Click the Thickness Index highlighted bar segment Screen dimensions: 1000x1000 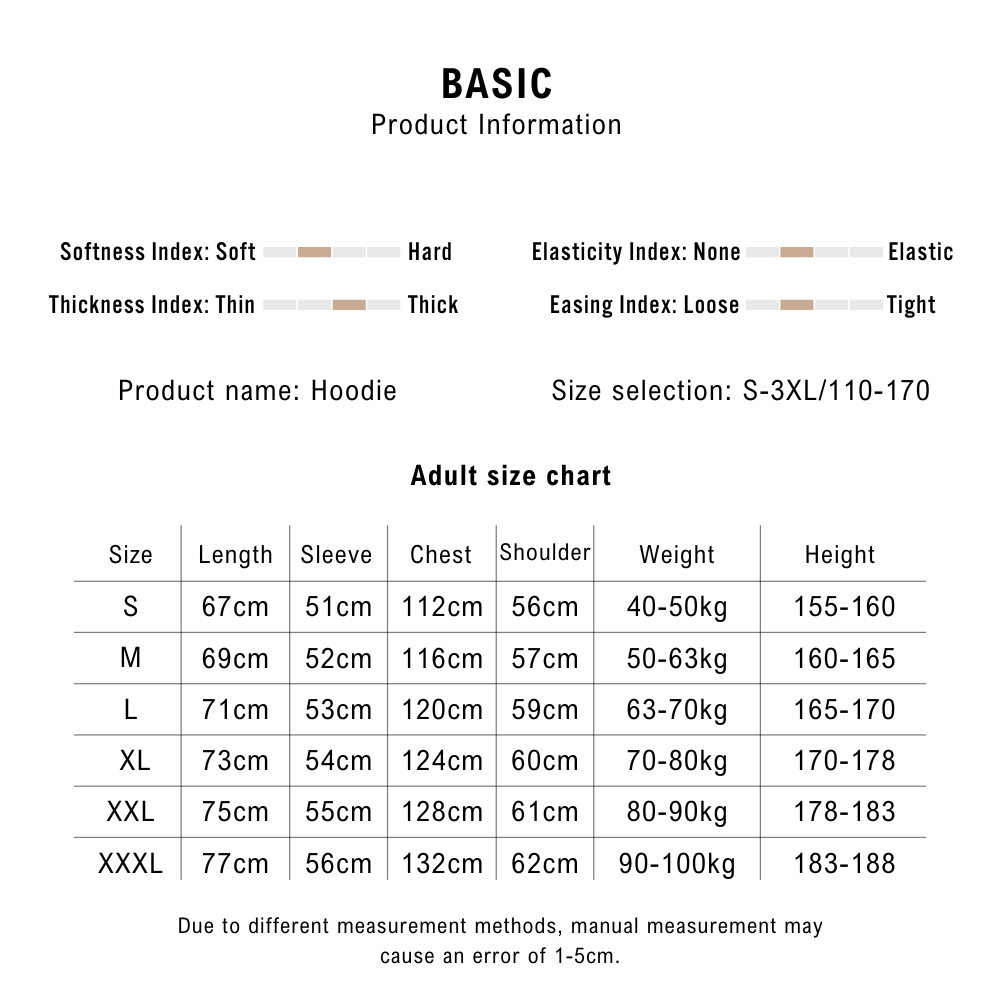tap(349, 305)
